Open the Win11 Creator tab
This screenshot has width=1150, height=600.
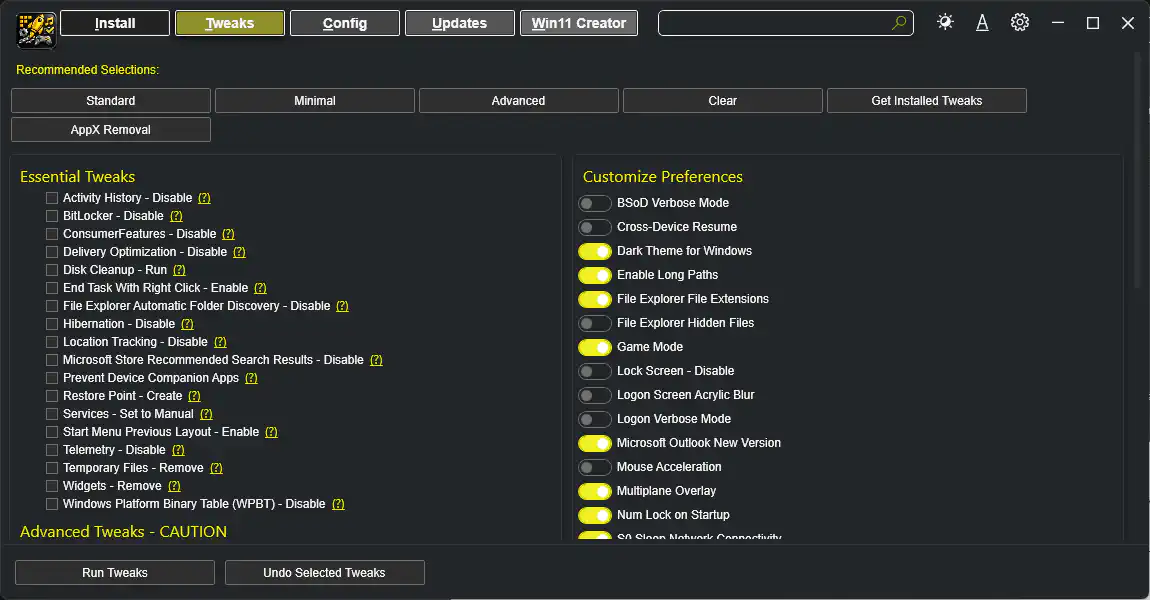tap(579, 23)
